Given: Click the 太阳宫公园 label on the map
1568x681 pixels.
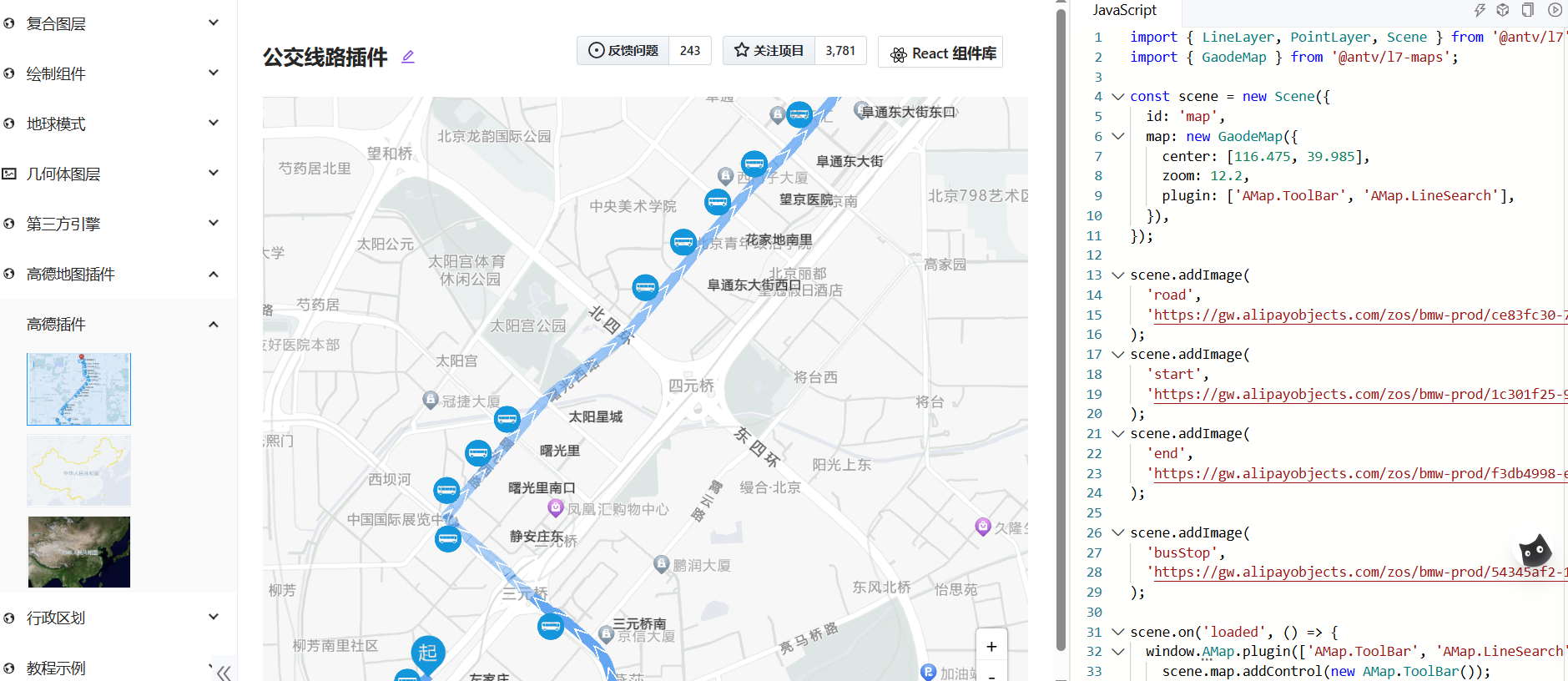Looking at the screenshot, I should [x=527, y=325].
